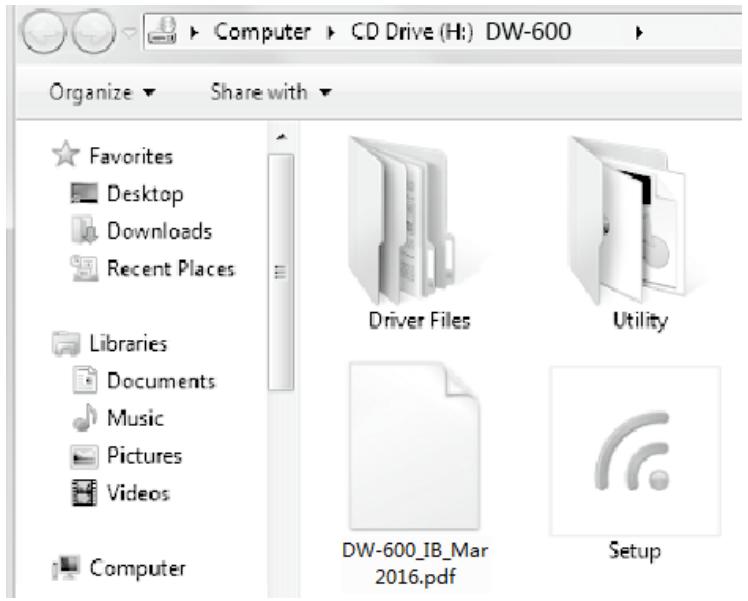Click the Favorites star icon
The image size is (748, 601).
pos(66,154)
